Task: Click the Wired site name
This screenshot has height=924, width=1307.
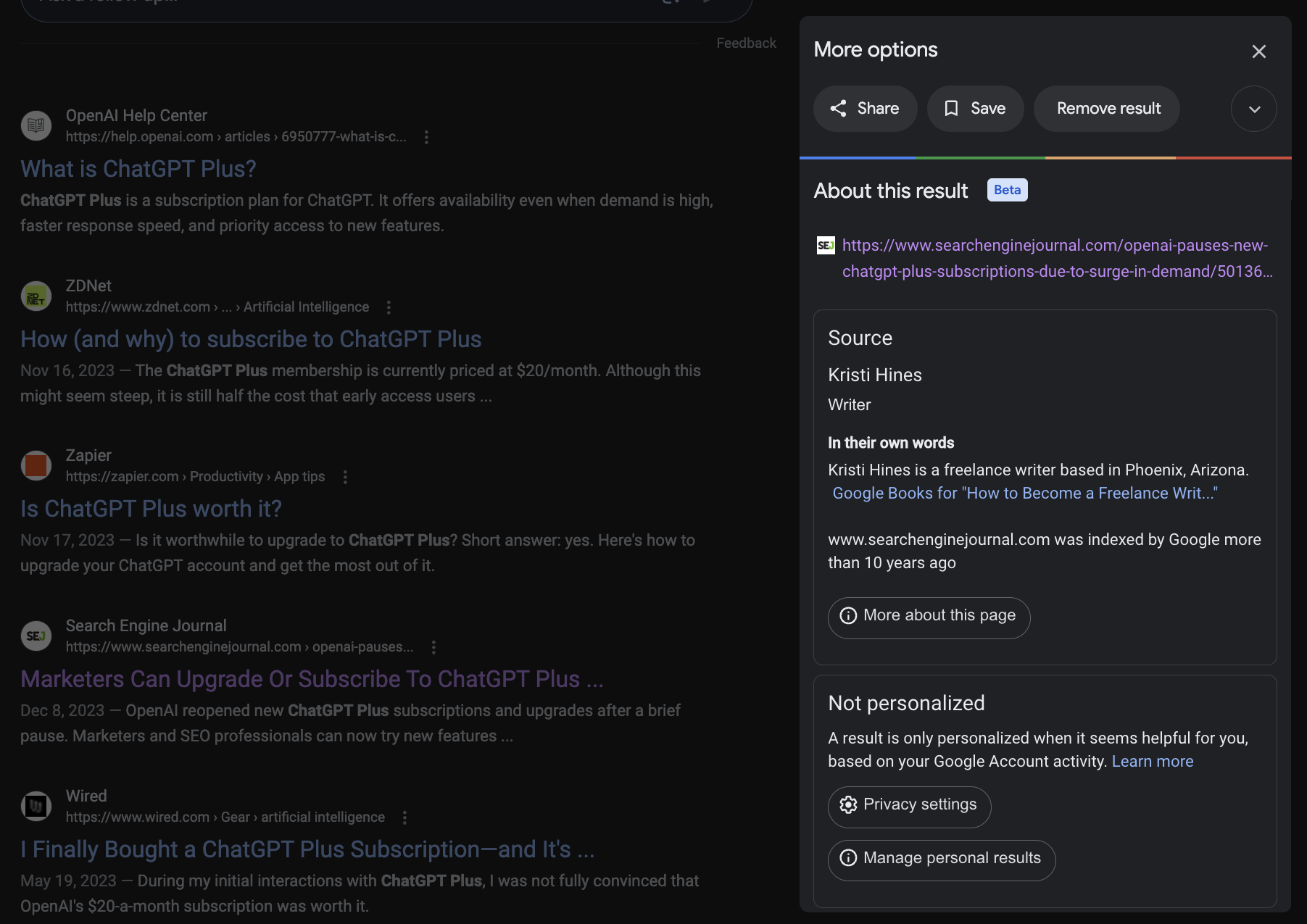Action: pos(86,796)
